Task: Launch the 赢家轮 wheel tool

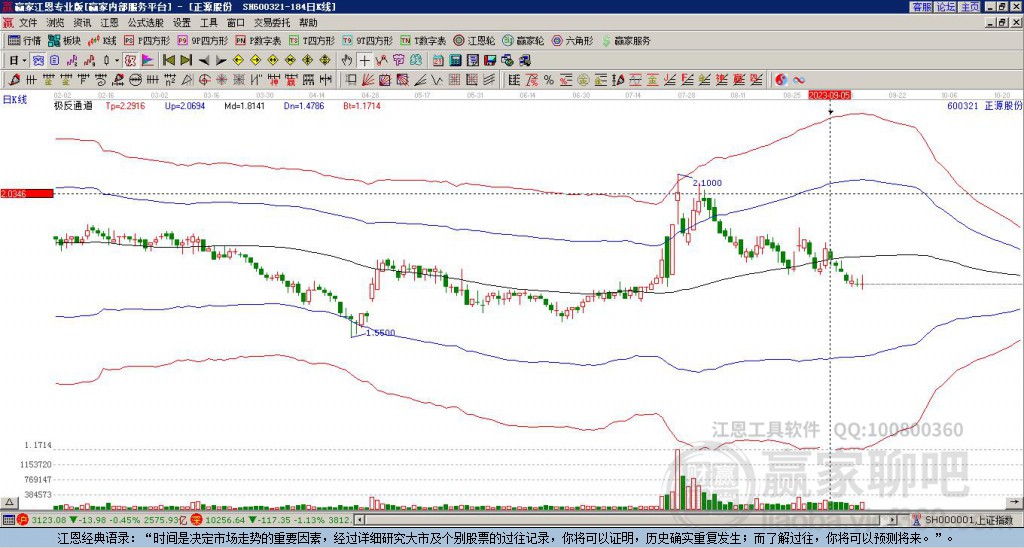Action: [523, 40]
